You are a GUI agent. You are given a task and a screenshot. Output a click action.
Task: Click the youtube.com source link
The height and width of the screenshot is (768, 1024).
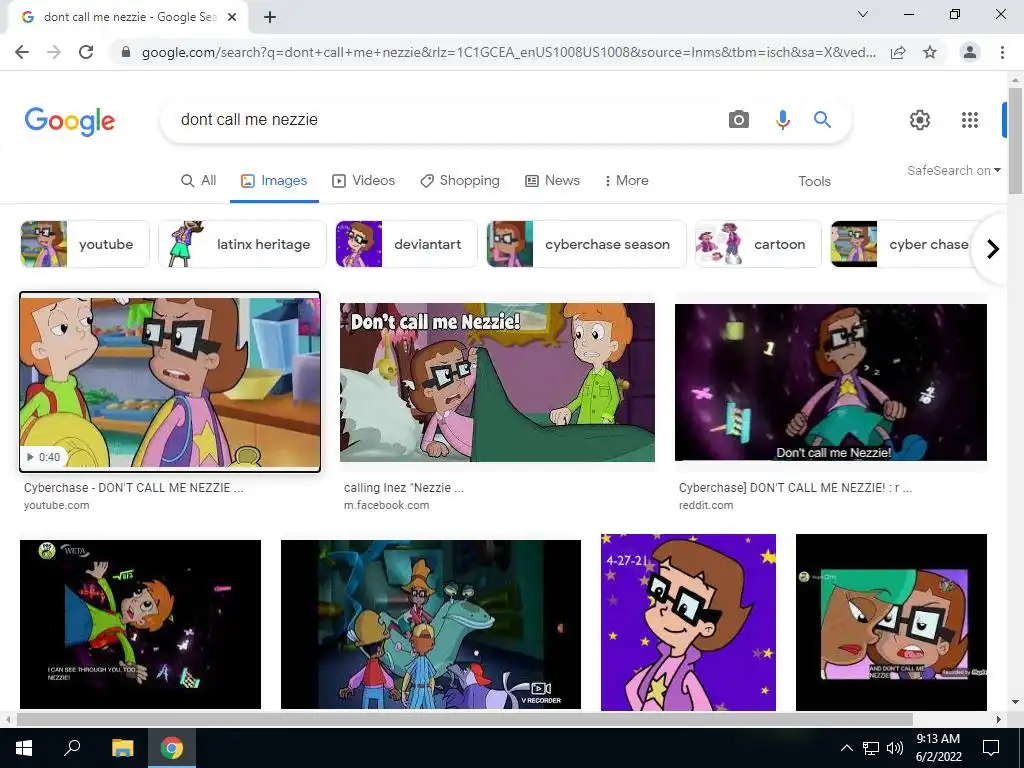[x=57, y=505]
